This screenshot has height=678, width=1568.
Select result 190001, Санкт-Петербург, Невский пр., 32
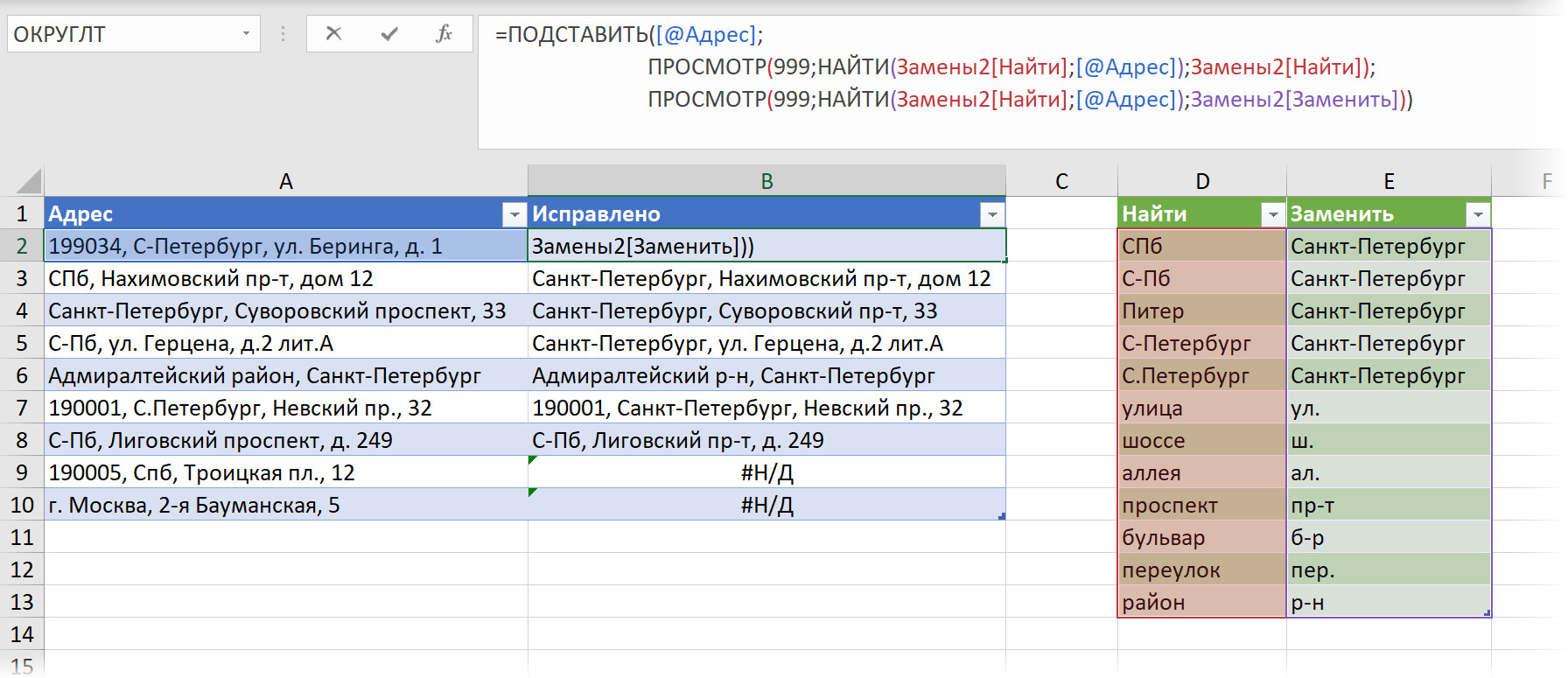coord(766,408)
